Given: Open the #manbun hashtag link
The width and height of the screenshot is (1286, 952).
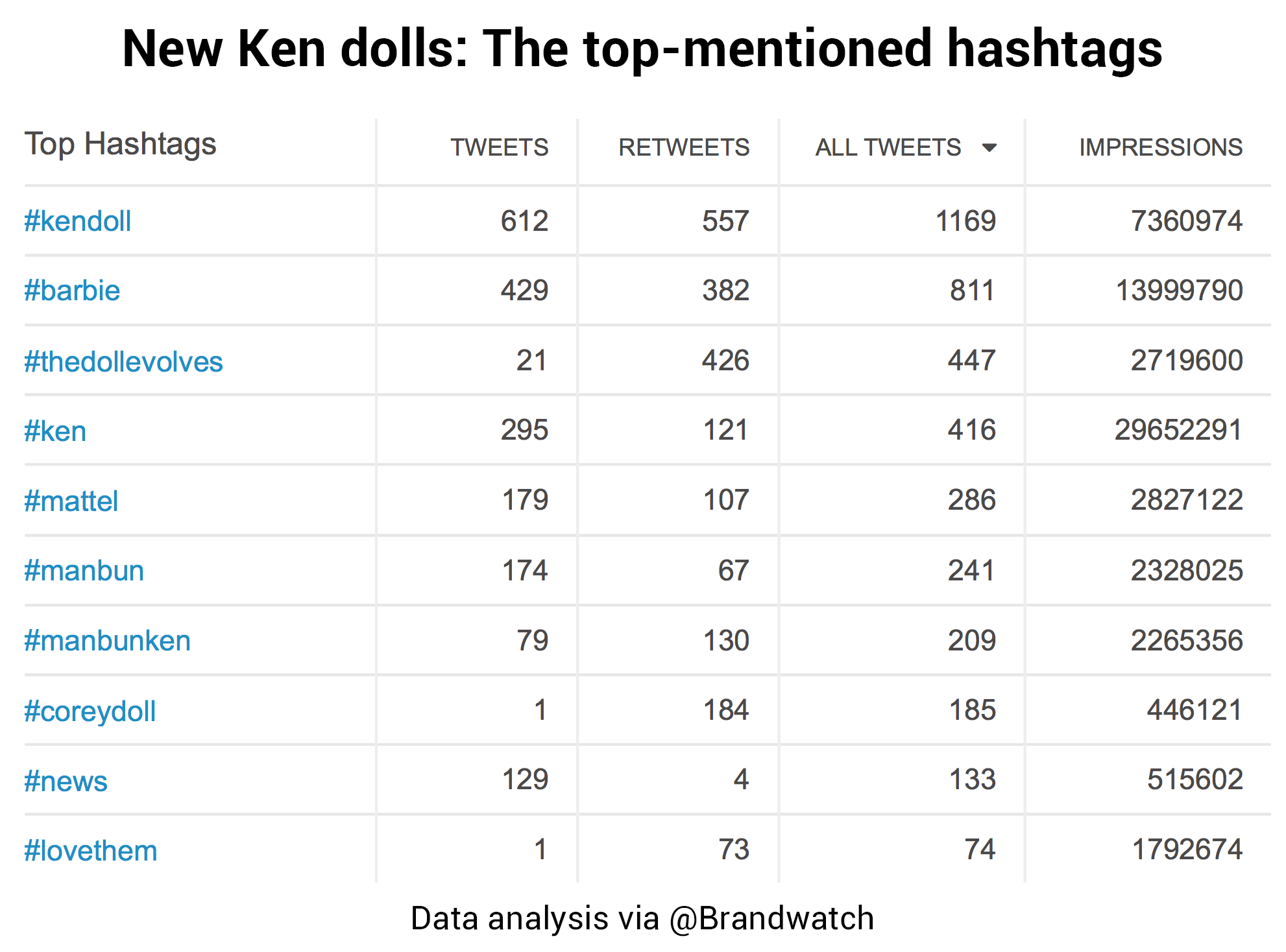Looking at the screenshot, I should click(x=84, y=571).
